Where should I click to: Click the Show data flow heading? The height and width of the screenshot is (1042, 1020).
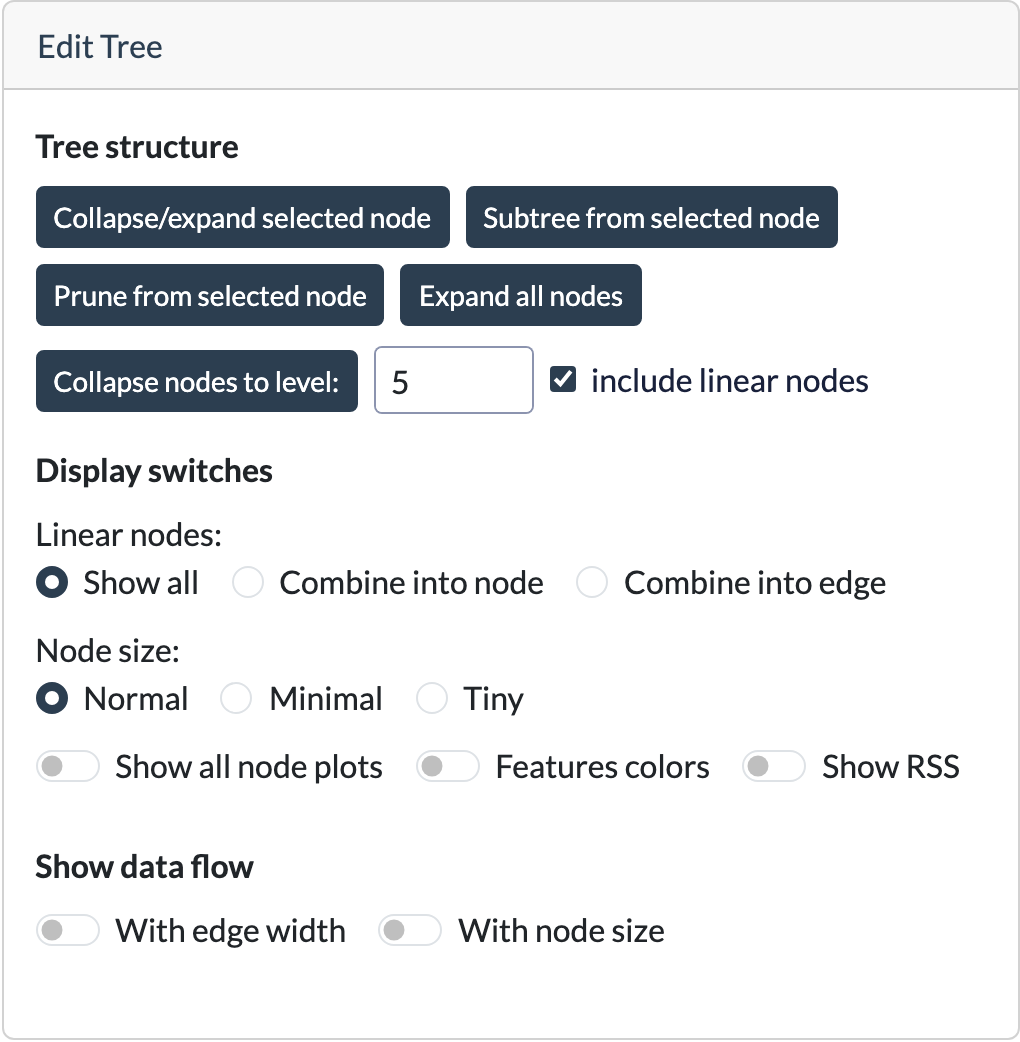[144, 867]
